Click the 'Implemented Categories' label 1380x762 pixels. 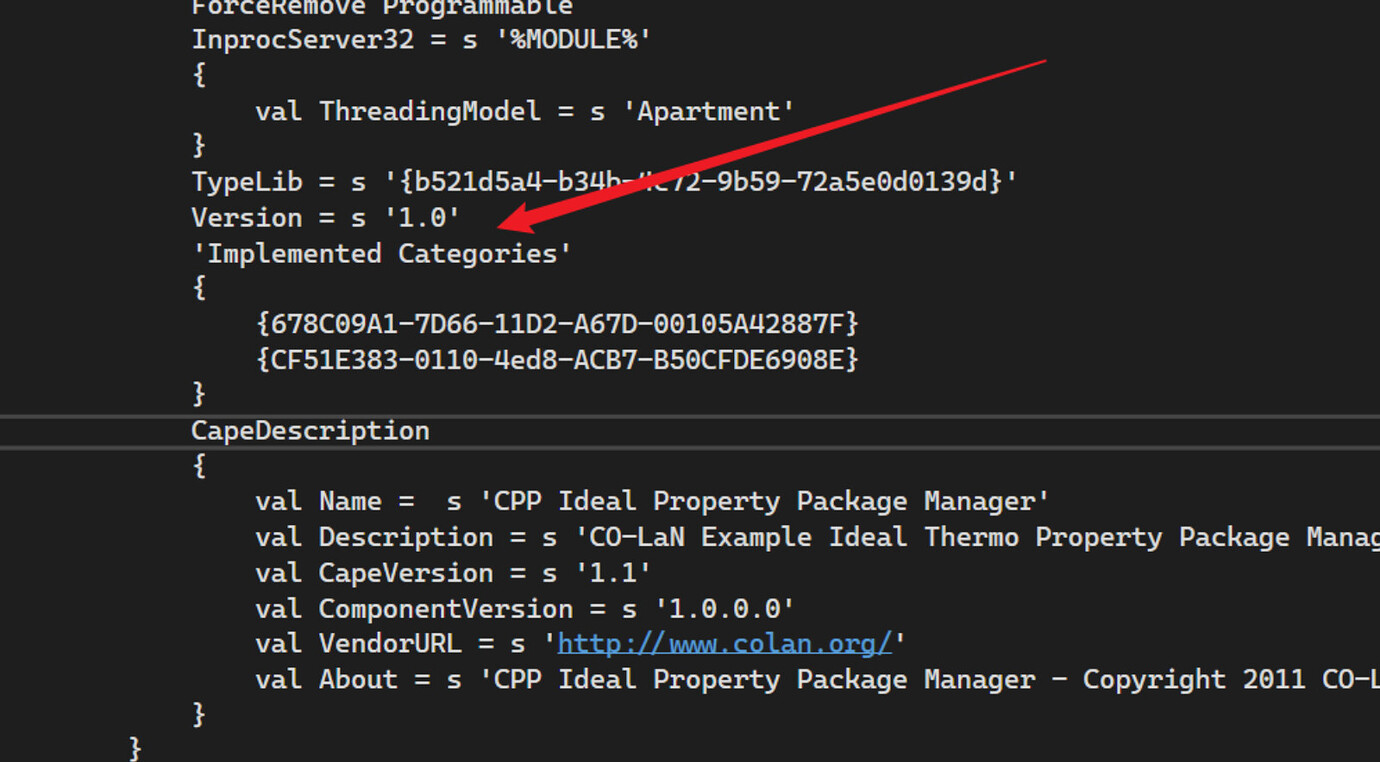coord(381,253)
